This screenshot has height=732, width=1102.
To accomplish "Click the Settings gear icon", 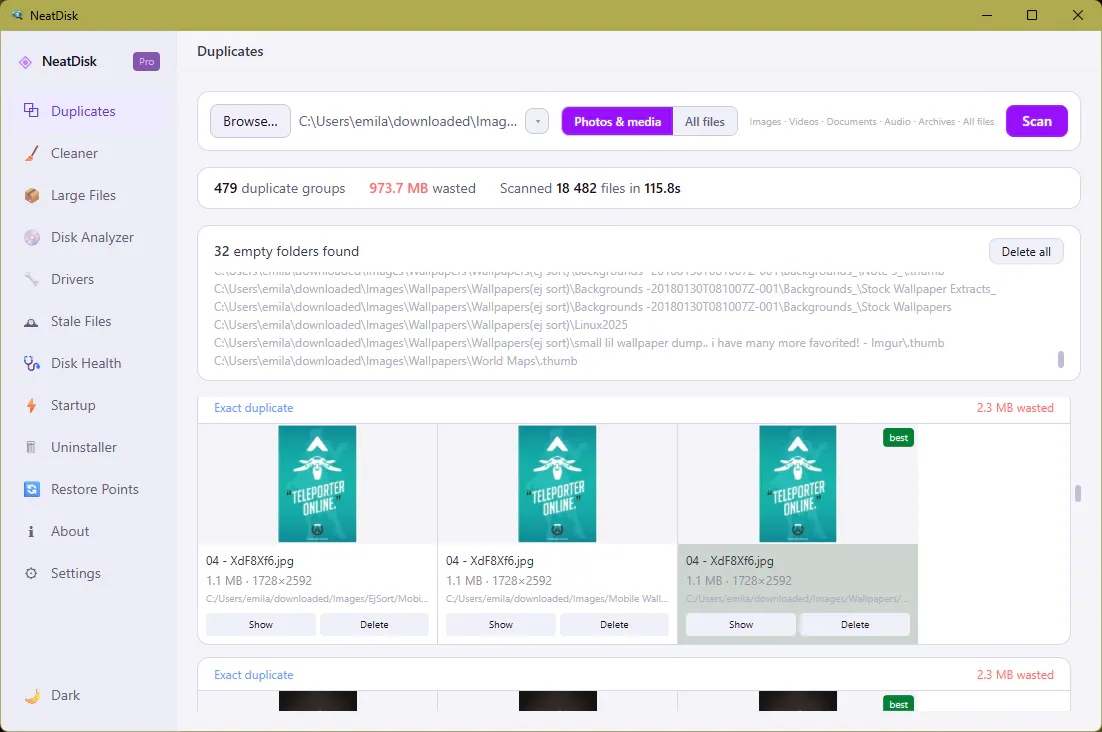I will coord(31,573).
